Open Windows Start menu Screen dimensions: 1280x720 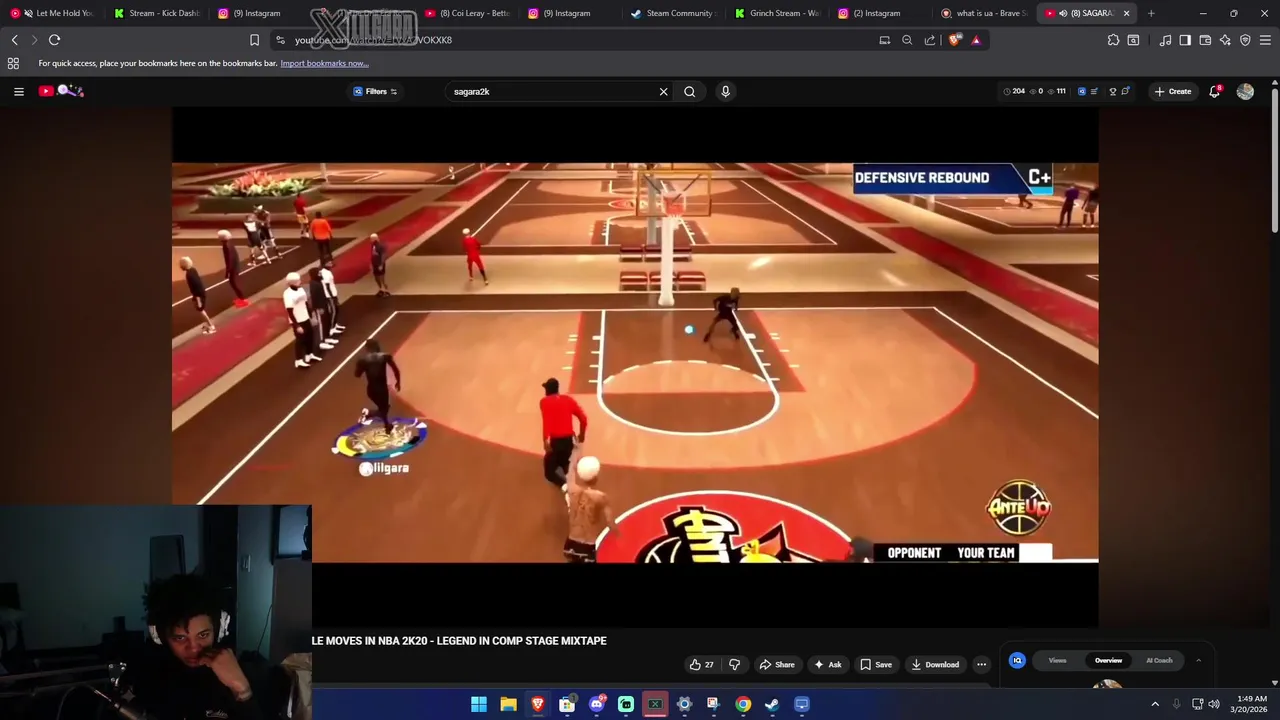pos(479,704)
